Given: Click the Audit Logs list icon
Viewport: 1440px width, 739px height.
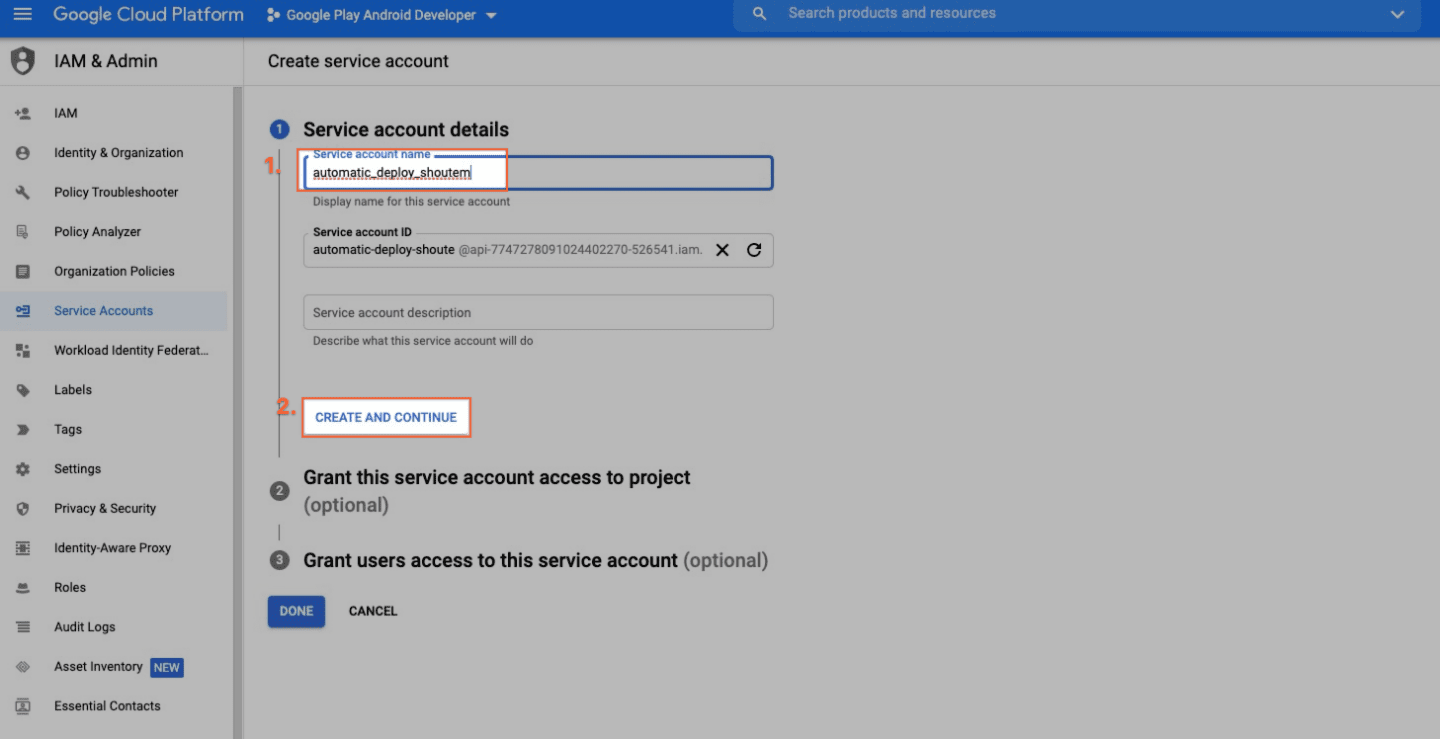Looking at the screenshot, I should pyautogui.click(x=22, y=627).
